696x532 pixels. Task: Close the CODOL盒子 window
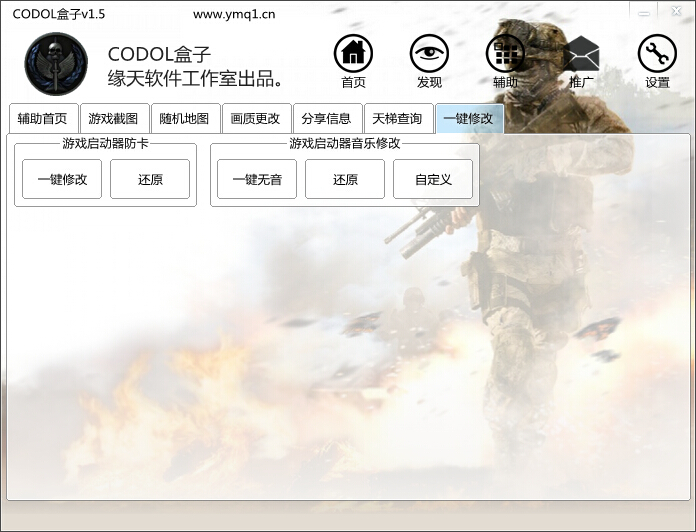(674, 11)
